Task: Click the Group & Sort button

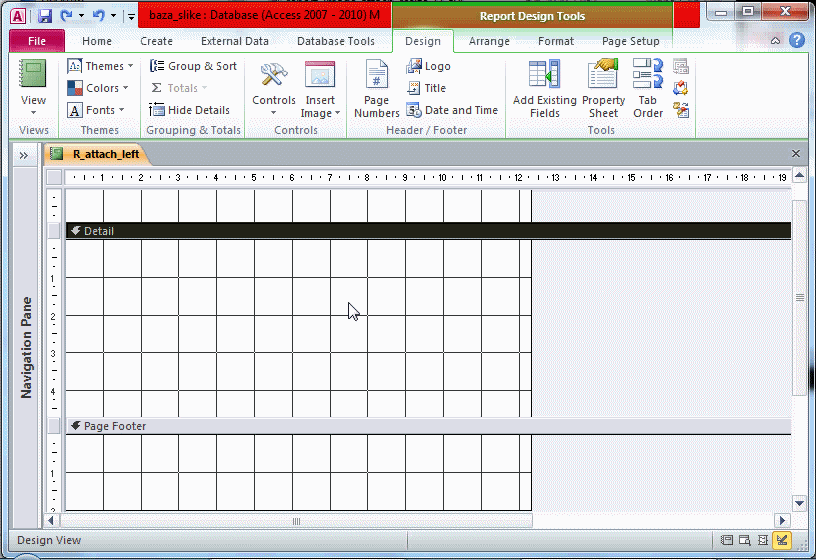Action: pyautogui.click(x=193, y=66)
